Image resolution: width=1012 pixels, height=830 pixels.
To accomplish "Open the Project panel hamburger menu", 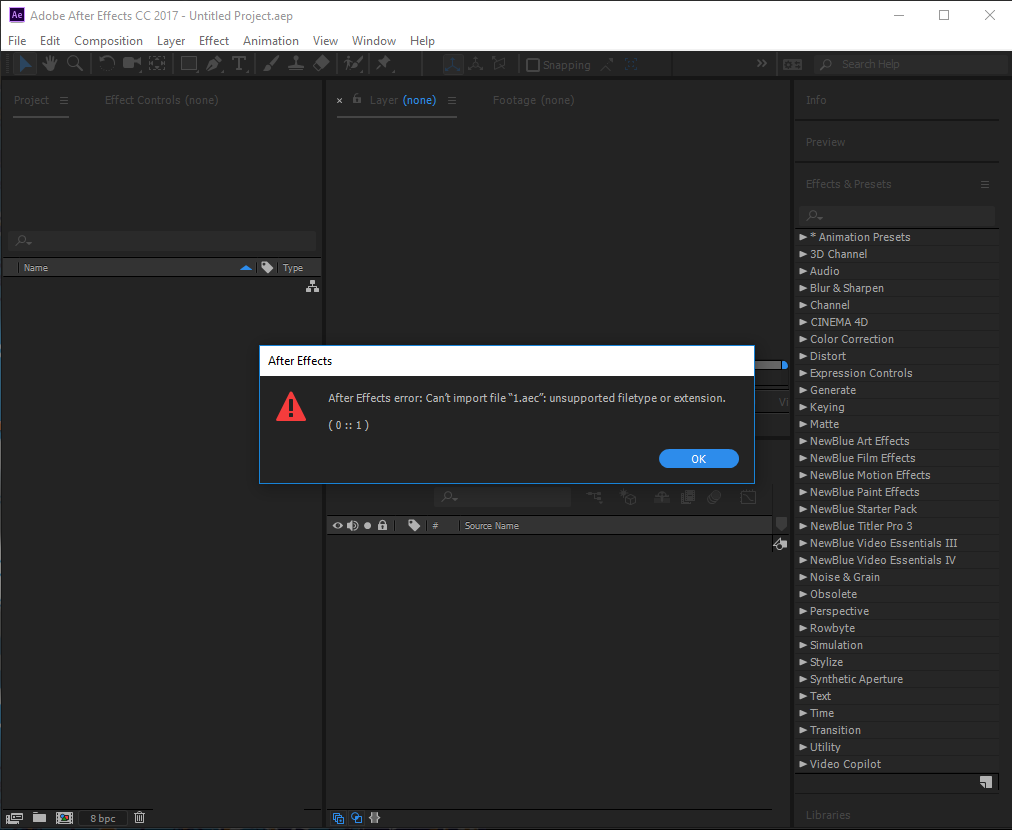I will (64, 100).
